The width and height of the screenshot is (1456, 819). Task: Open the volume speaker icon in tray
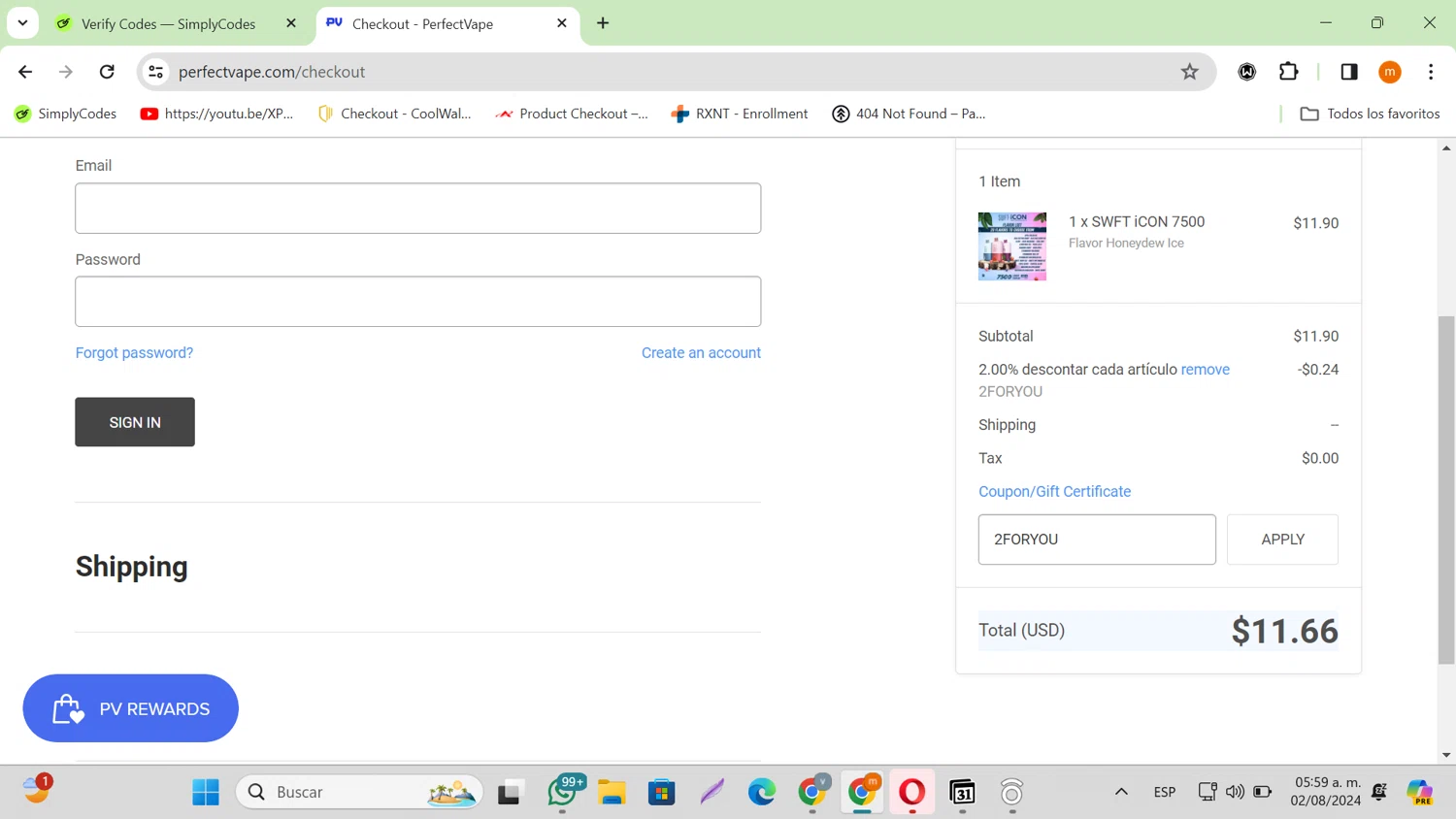(x=1235, y=792)
